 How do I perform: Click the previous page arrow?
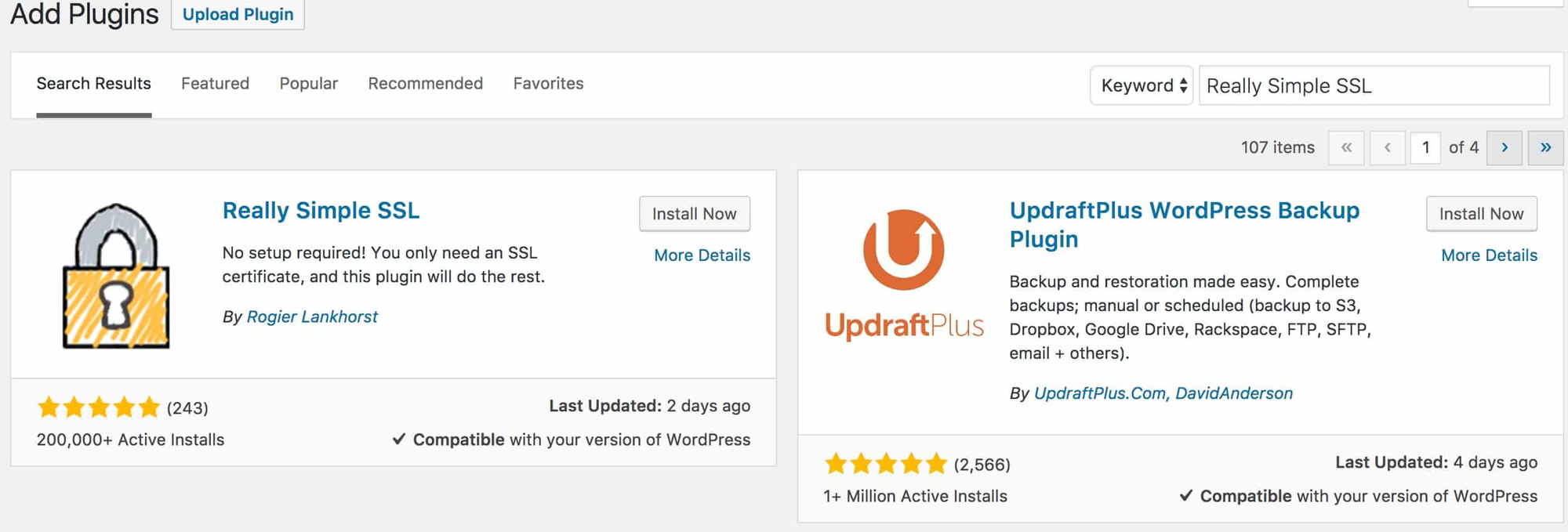(1388, 147)
